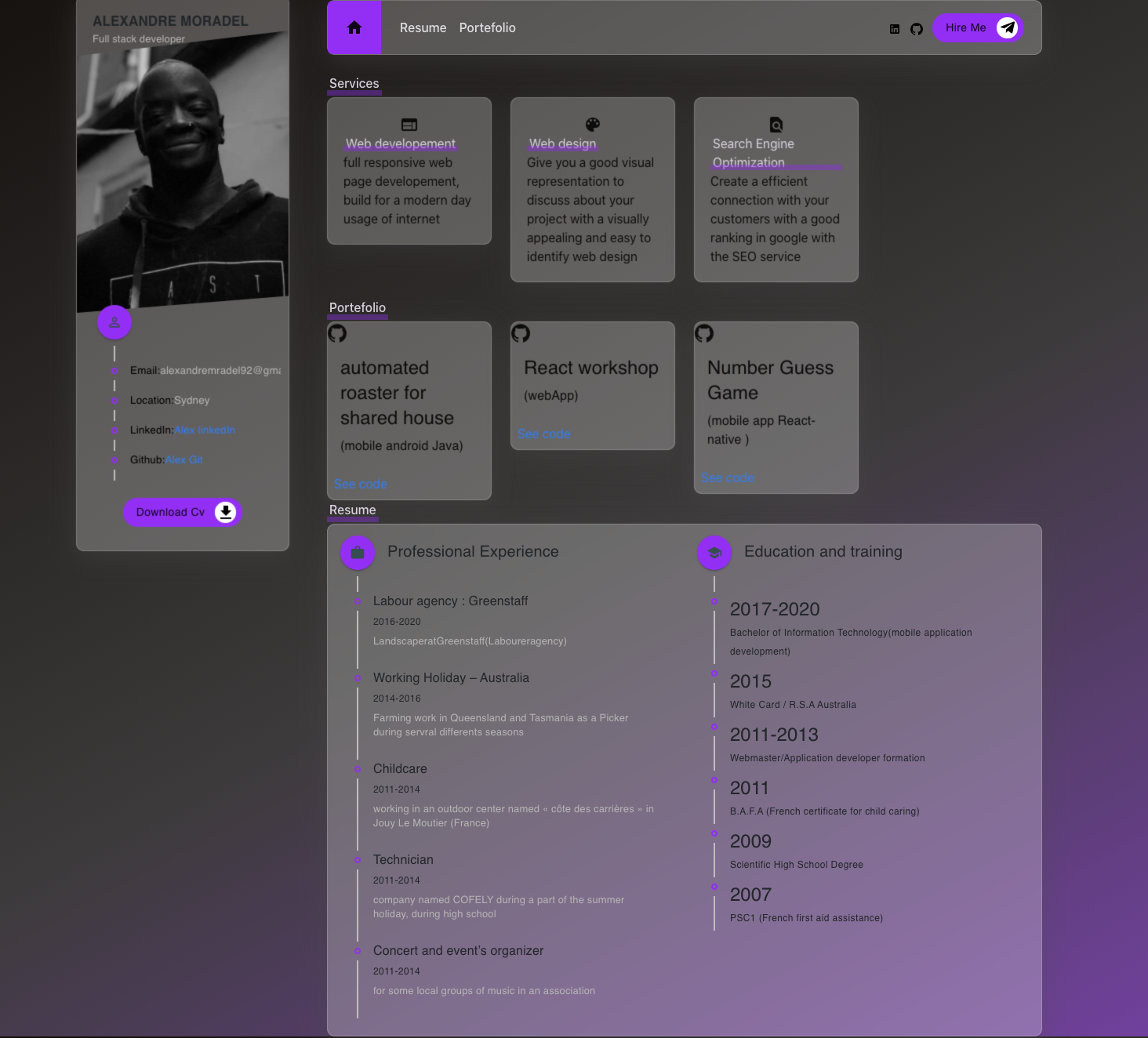The image size is (1148, 1038).
Task: Go to Resume in the navbar
Action: [423, 27]
